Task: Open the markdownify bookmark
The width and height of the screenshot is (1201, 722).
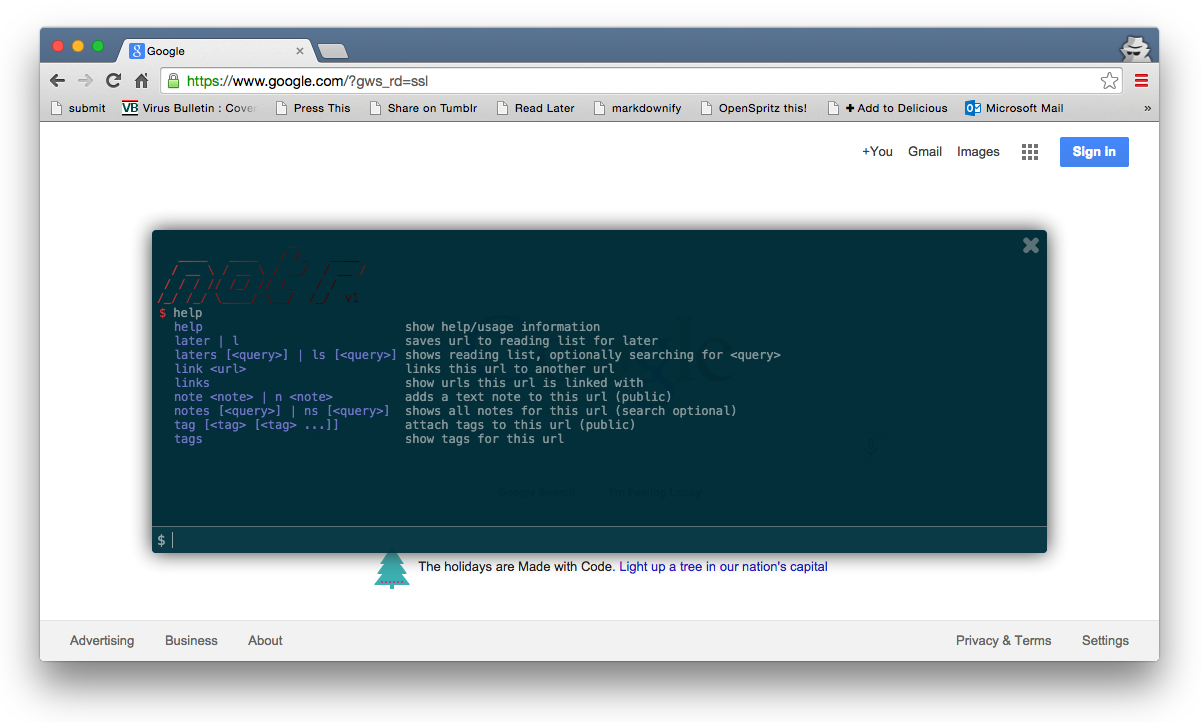Action: coord(637,108)
